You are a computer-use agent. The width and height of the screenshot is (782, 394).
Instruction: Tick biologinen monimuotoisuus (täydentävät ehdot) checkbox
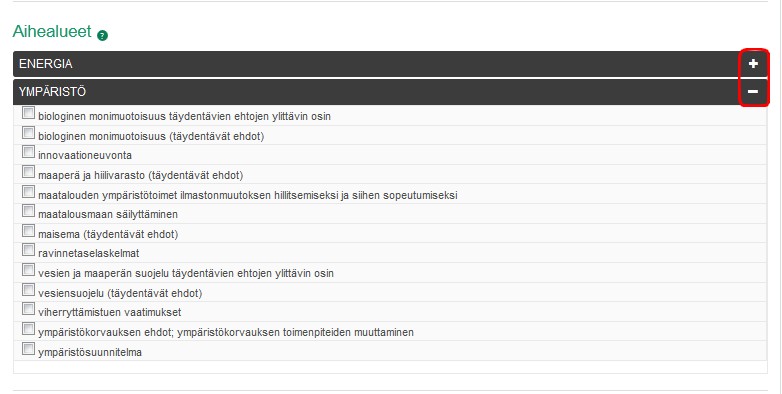(x=28, y=133)
